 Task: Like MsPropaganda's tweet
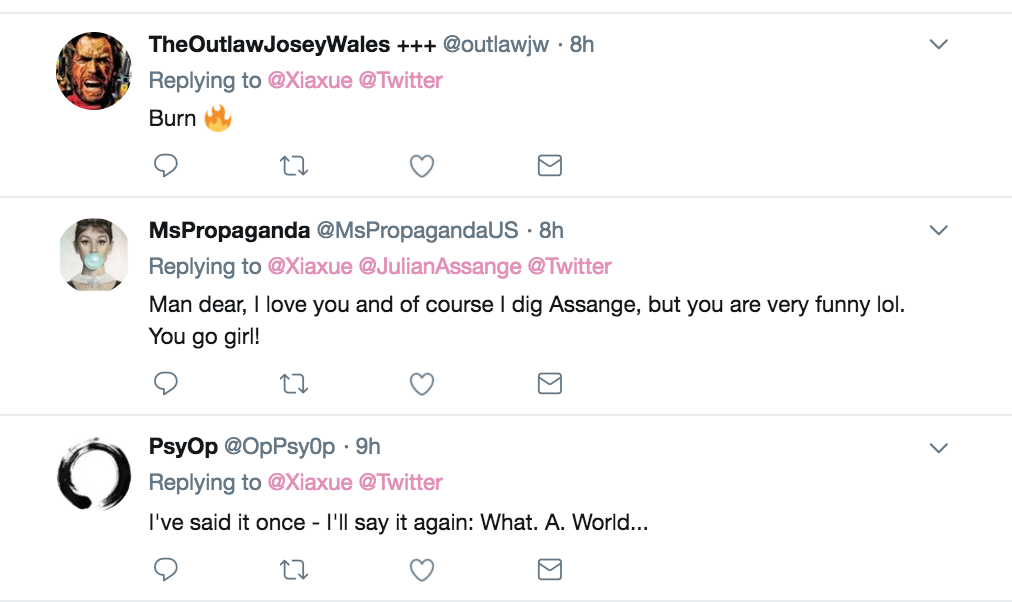[x=422, y=385]
